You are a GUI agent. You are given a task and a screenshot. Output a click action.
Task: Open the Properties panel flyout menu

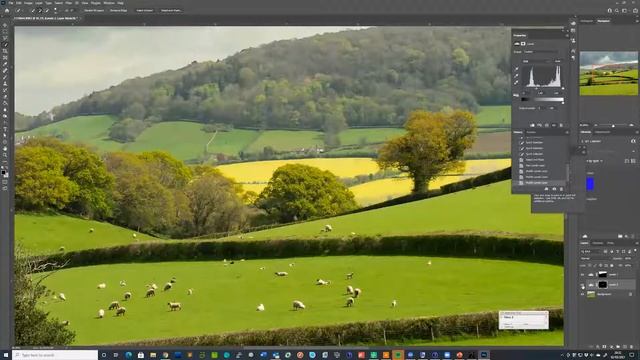coord(567,36)
